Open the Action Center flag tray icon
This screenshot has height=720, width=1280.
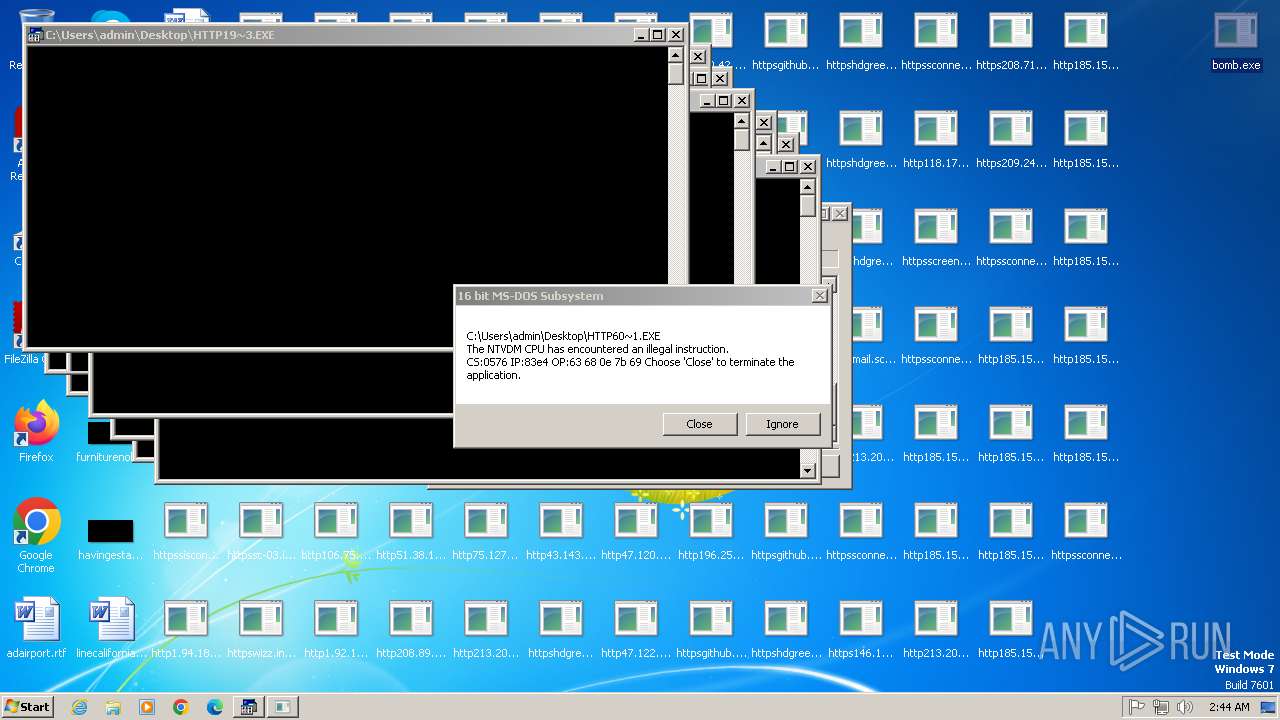1137,707
